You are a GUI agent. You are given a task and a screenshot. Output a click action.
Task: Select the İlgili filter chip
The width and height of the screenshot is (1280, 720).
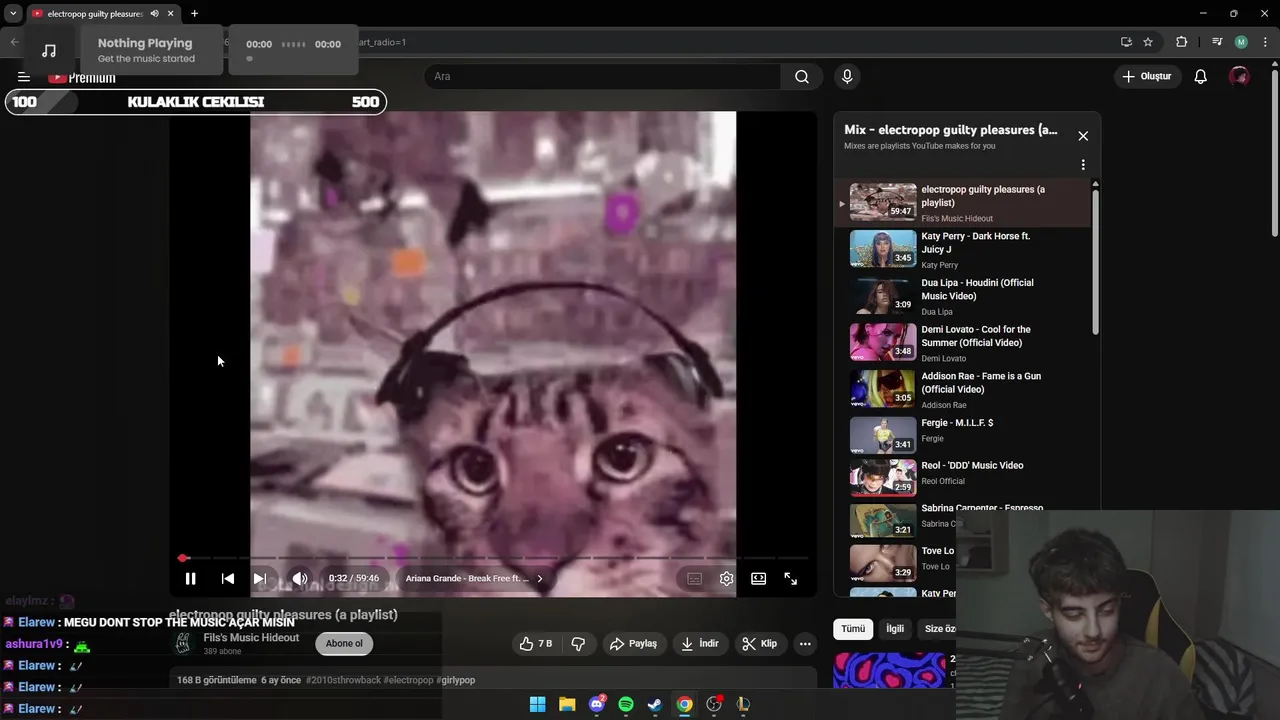pyautogui.click(x=895, y=629)
